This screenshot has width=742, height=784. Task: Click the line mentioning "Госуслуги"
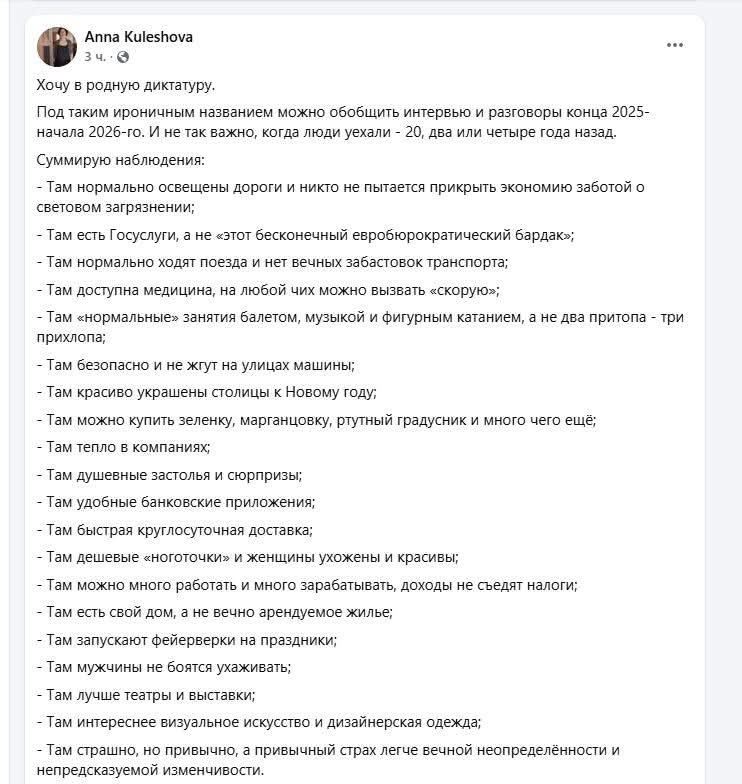point(305,235)
